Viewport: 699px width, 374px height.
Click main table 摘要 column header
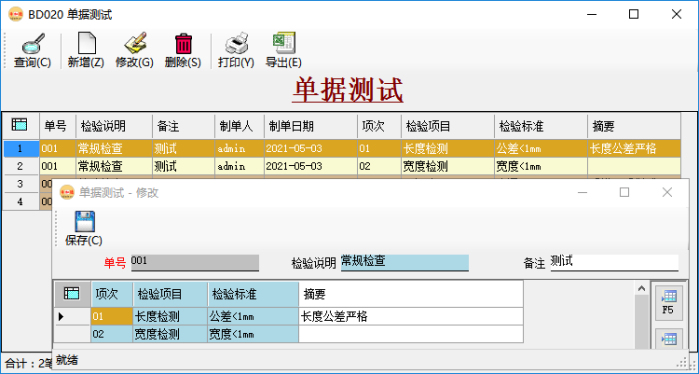click(x=634, y=126)
